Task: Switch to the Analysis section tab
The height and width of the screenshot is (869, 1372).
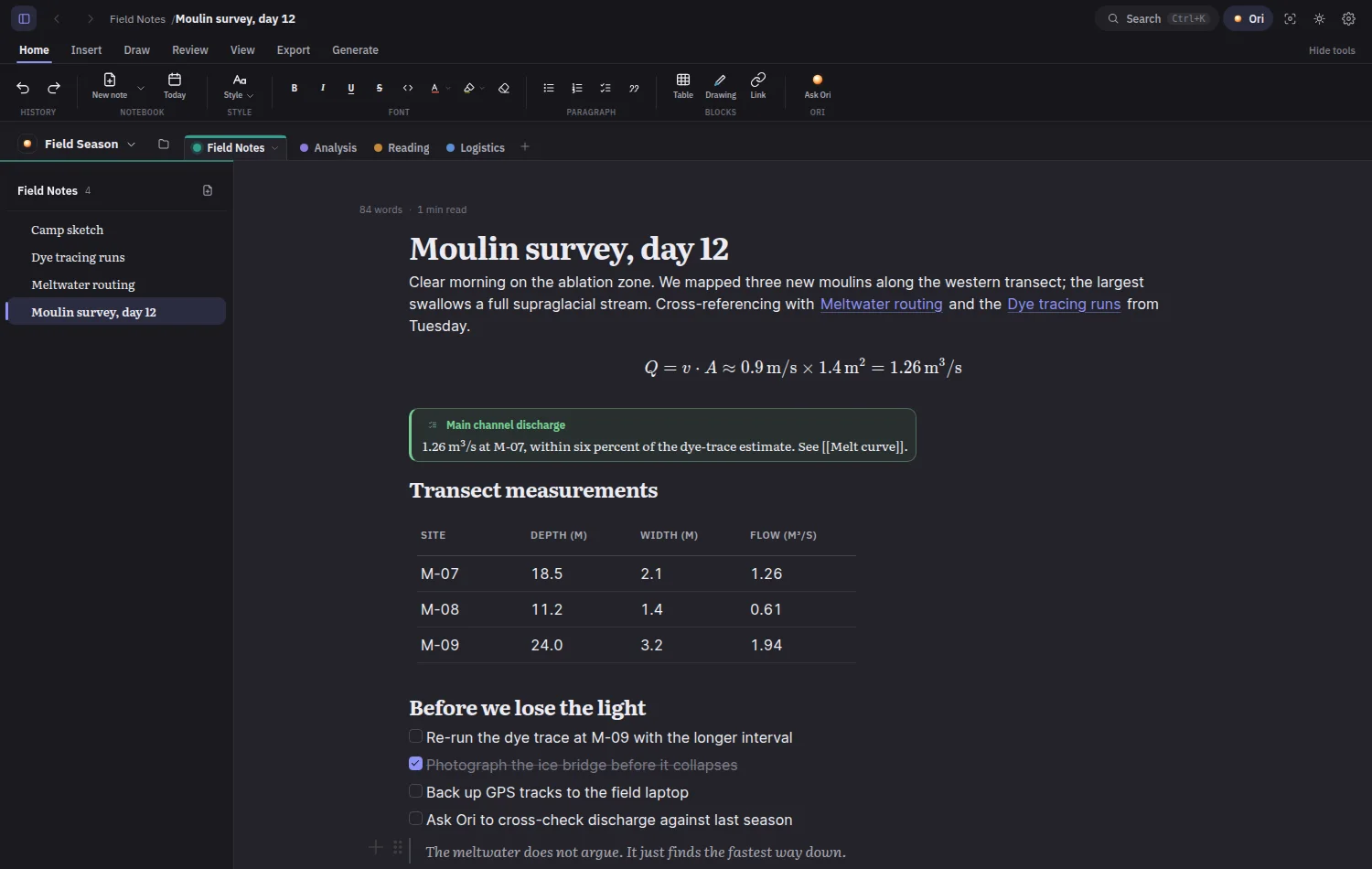Action: click(x=328, y=148)
